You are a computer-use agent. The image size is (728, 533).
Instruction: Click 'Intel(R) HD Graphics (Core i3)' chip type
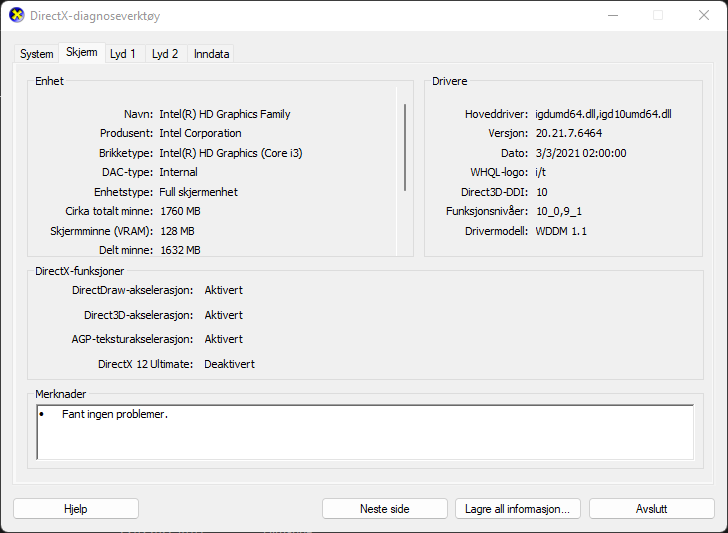tap(231, 153)
